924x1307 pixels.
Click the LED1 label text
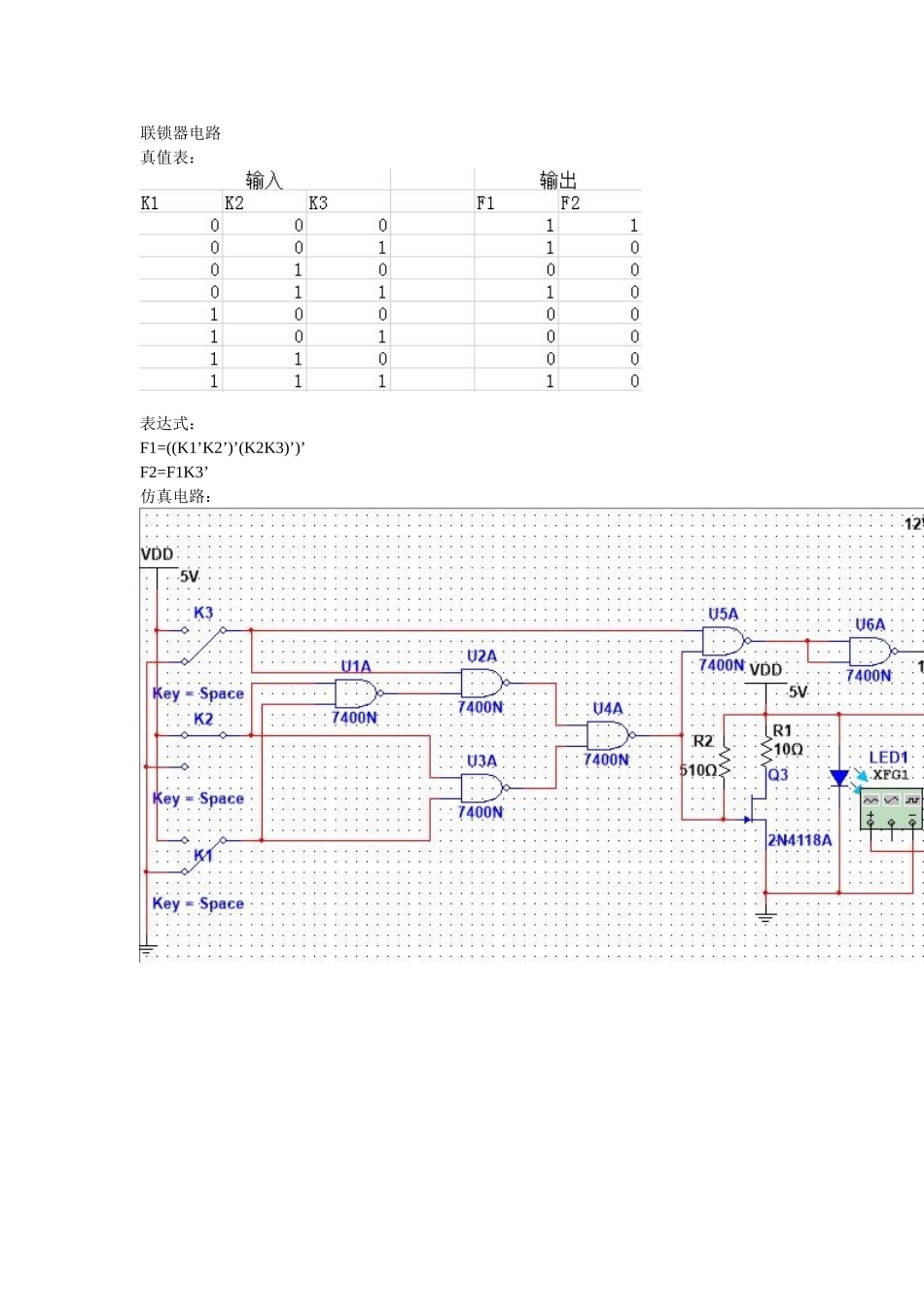click(889, 758)
